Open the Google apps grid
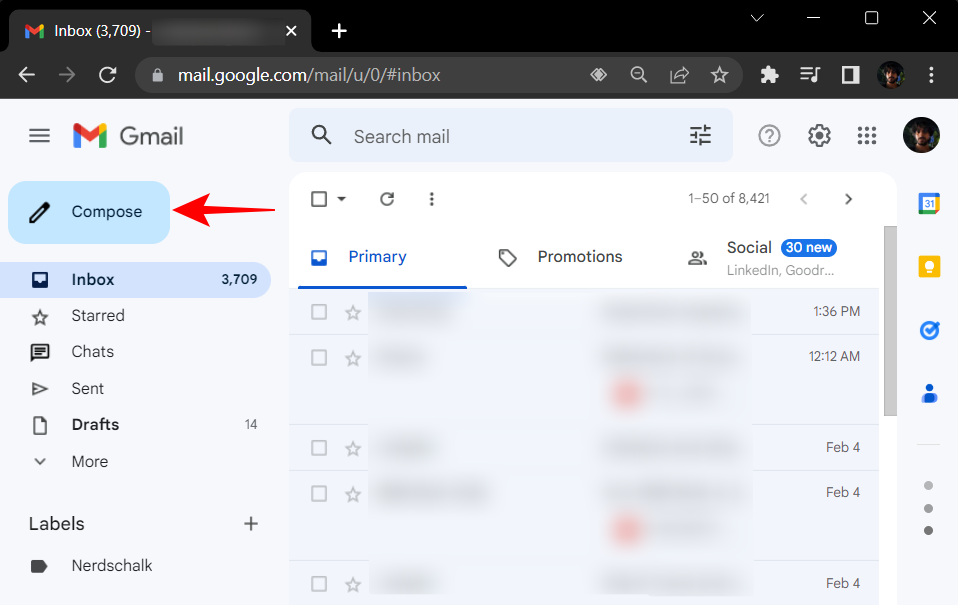This screenshot has width=958, height=605. tap(867, 136)
